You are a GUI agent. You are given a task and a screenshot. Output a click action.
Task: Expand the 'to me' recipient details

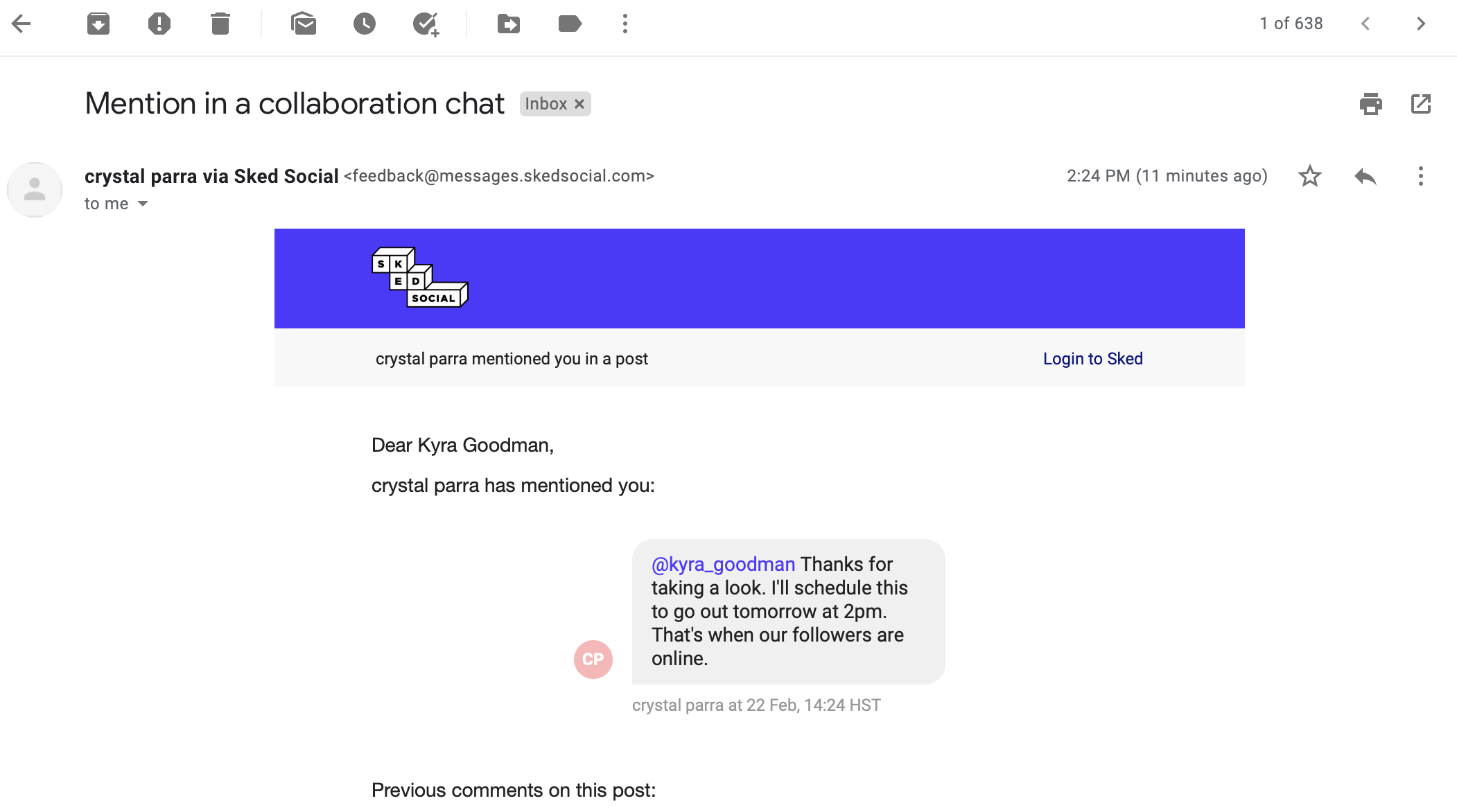click(143, 204)
